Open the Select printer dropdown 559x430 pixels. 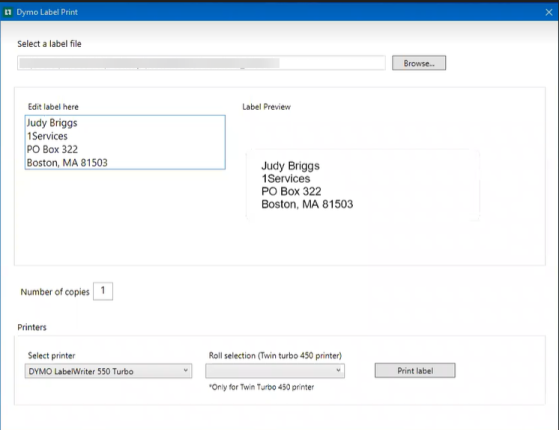108,371
